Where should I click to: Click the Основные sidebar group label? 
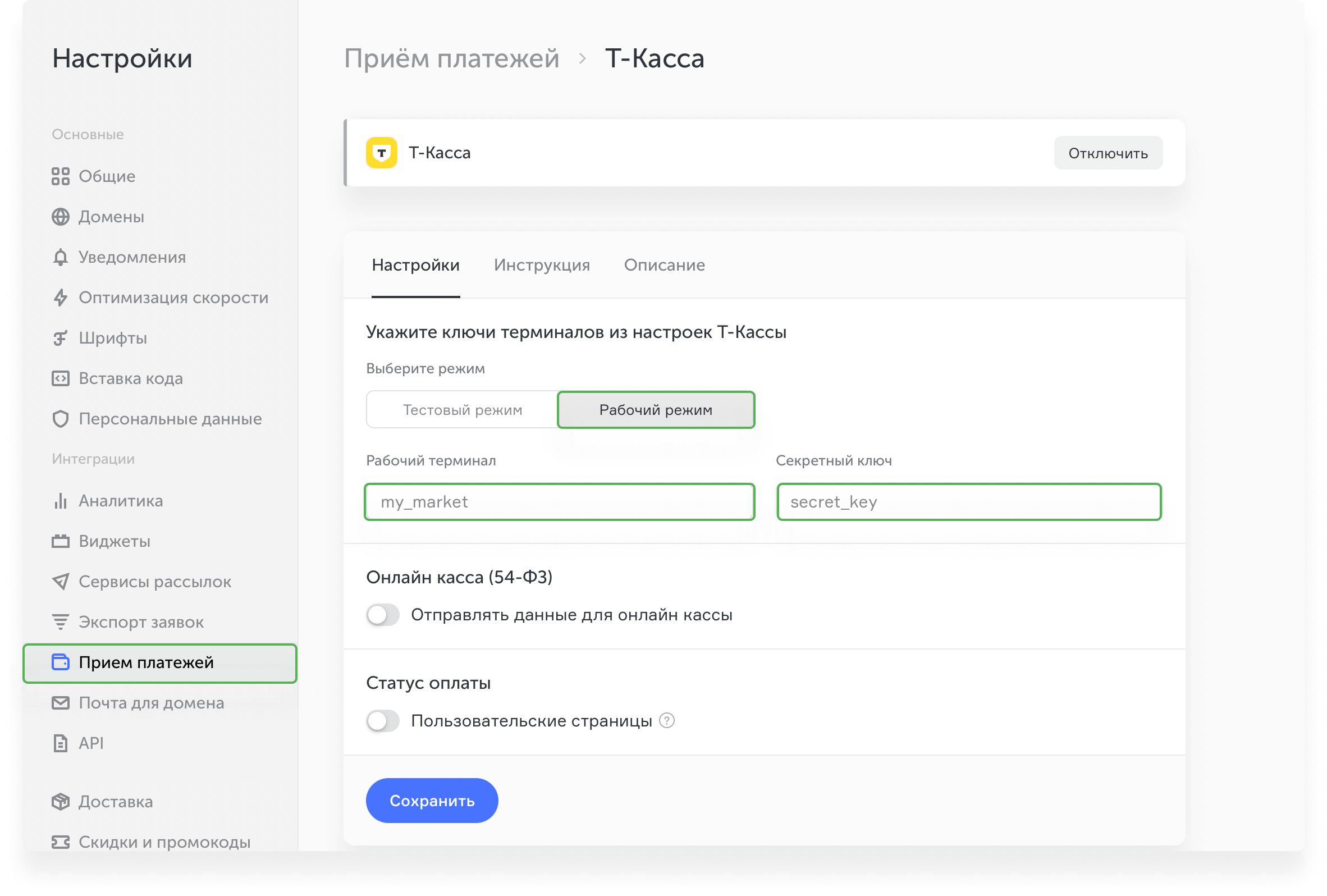click(88, 135)
